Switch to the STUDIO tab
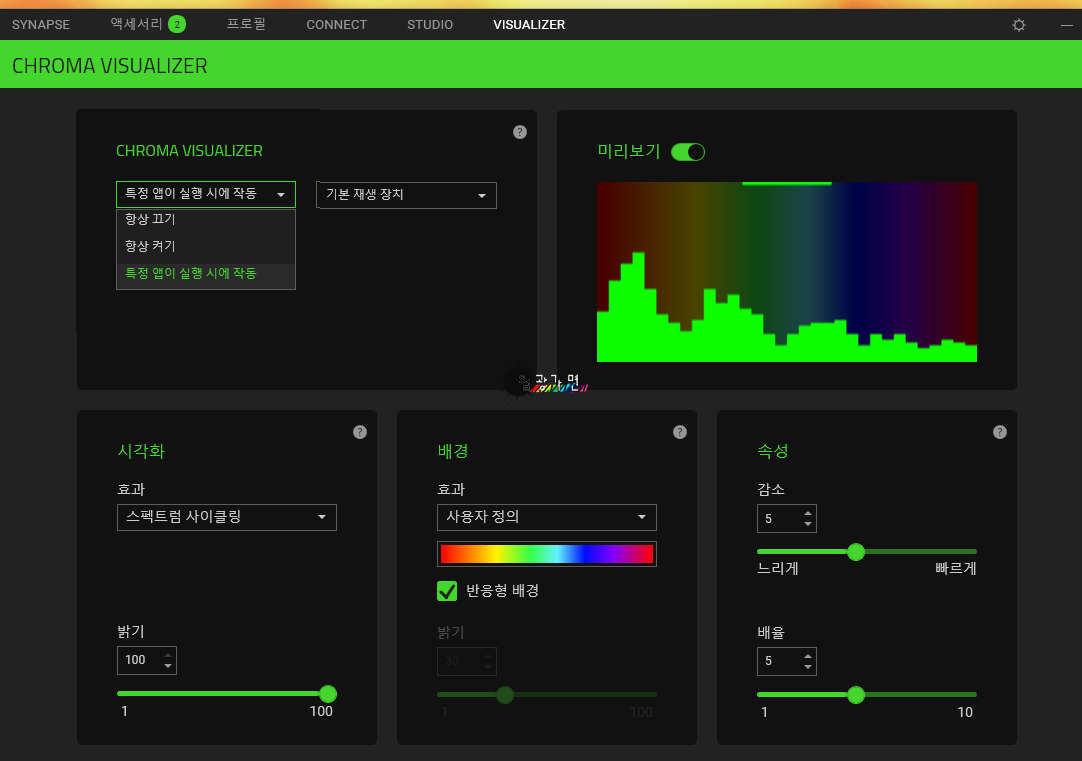The width and height of the screenshot is (1082, 761). [x=430, y=25]
